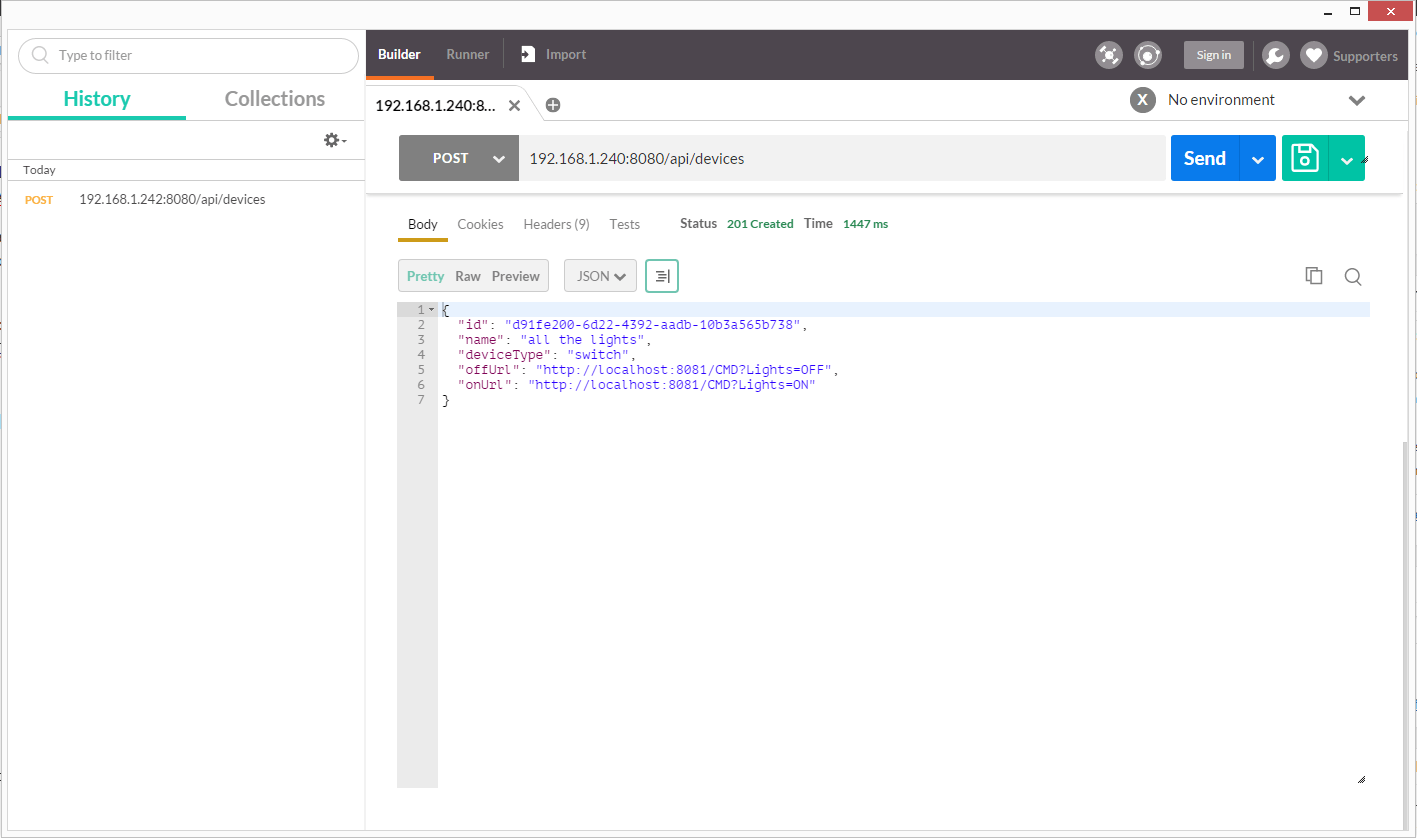
Task: Open the JSON format dropdown
Action: (x=600, y=276)
